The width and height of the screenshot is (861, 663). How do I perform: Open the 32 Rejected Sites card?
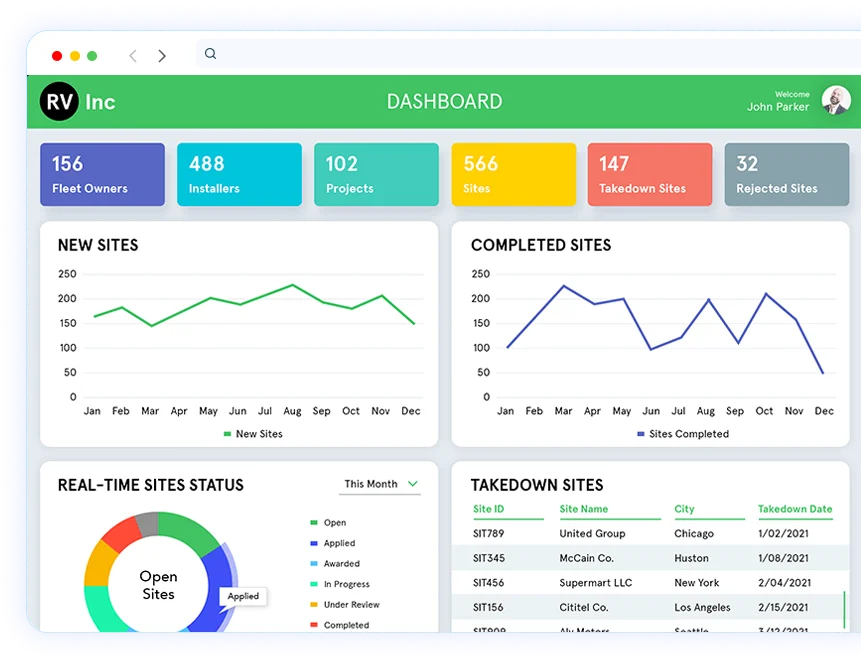pos(787,174)
